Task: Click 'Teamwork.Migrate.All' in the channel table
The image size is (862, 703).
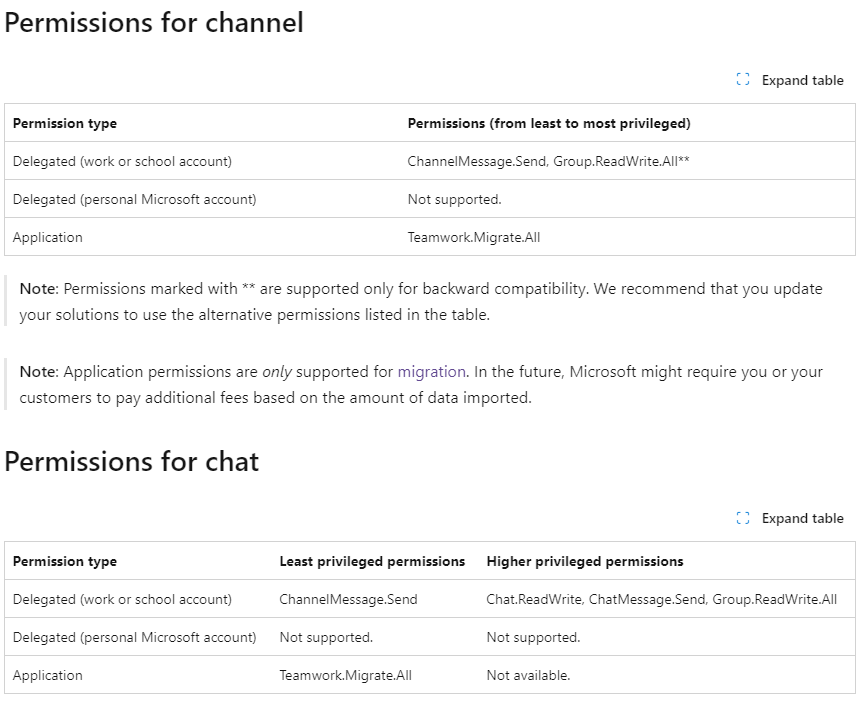Action: [473, 238]
